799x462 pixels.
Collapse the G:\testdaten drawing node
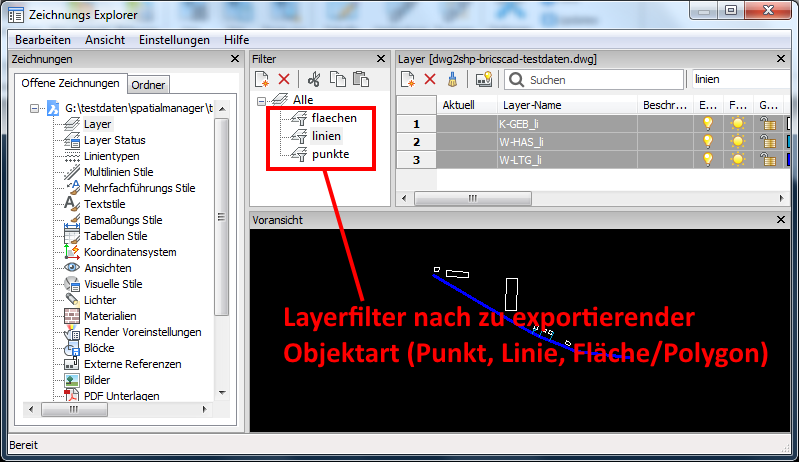(34, 108)
